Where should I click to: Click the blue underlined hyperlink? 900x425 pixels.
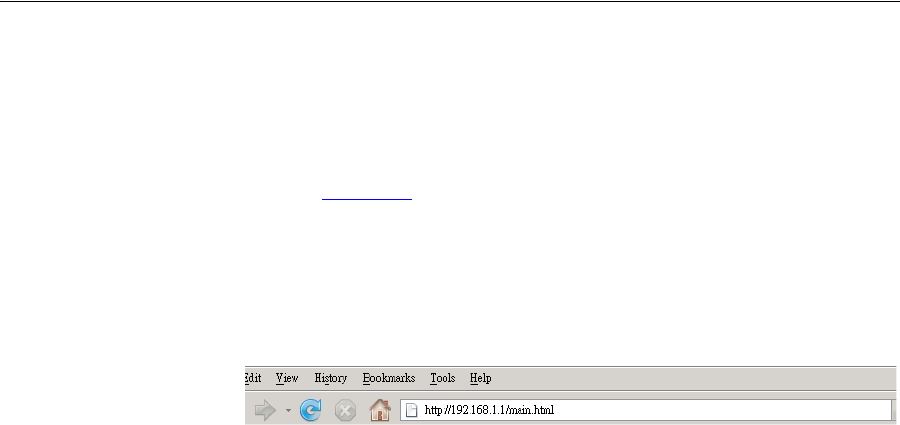[x=367, y=196]
